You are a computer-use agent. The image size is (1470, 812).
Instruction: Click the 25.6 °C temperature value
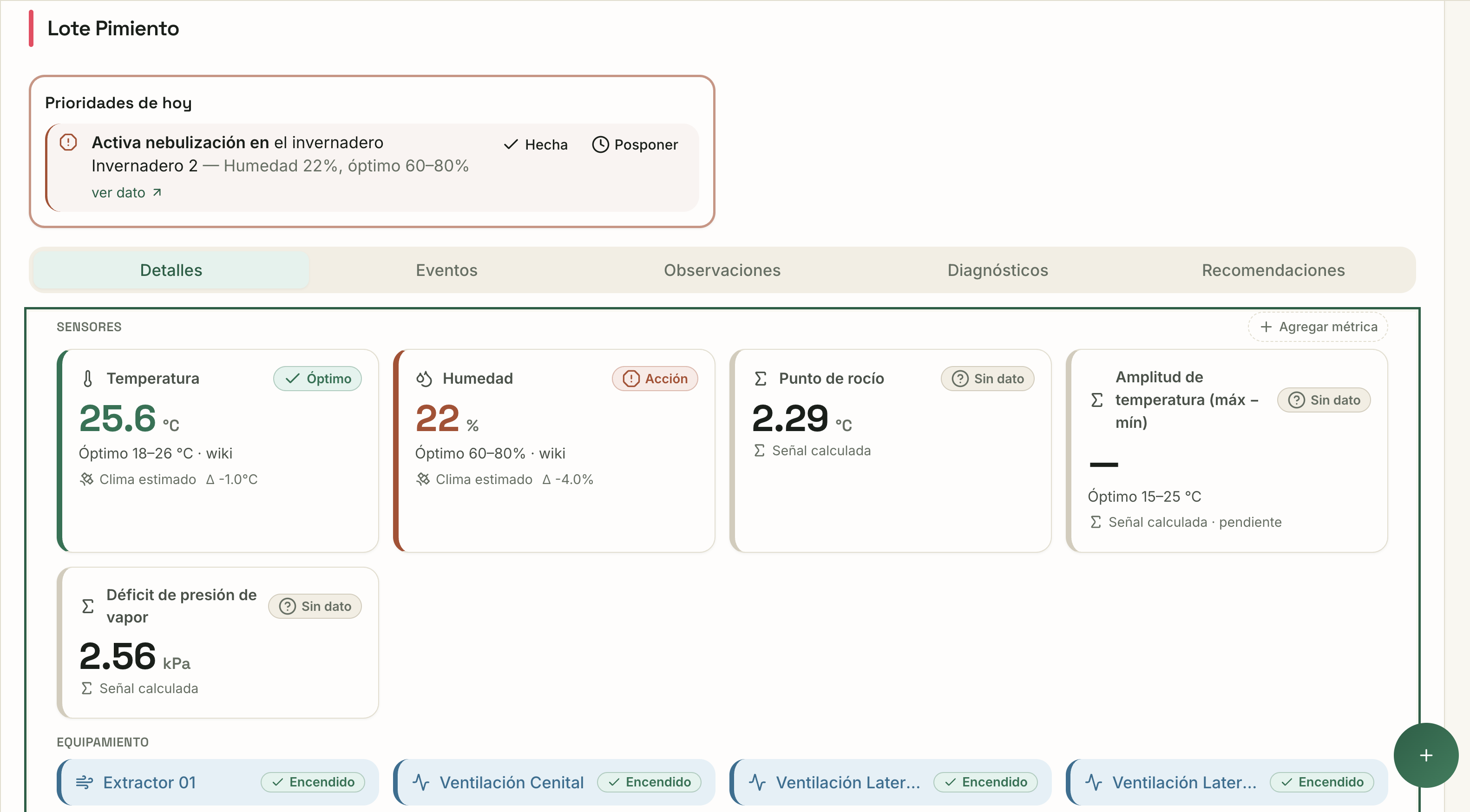coord(129,419)
